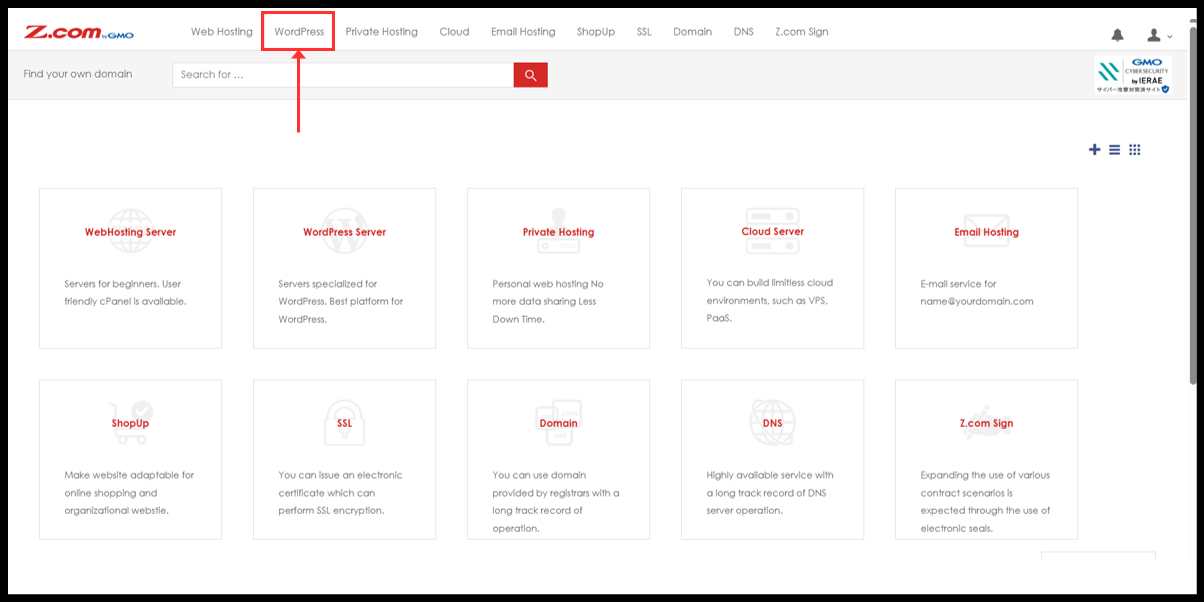Click the WebHosting Server globe icon
Viewport: 1204px width, 602px height.
click(x=130, y=231)
